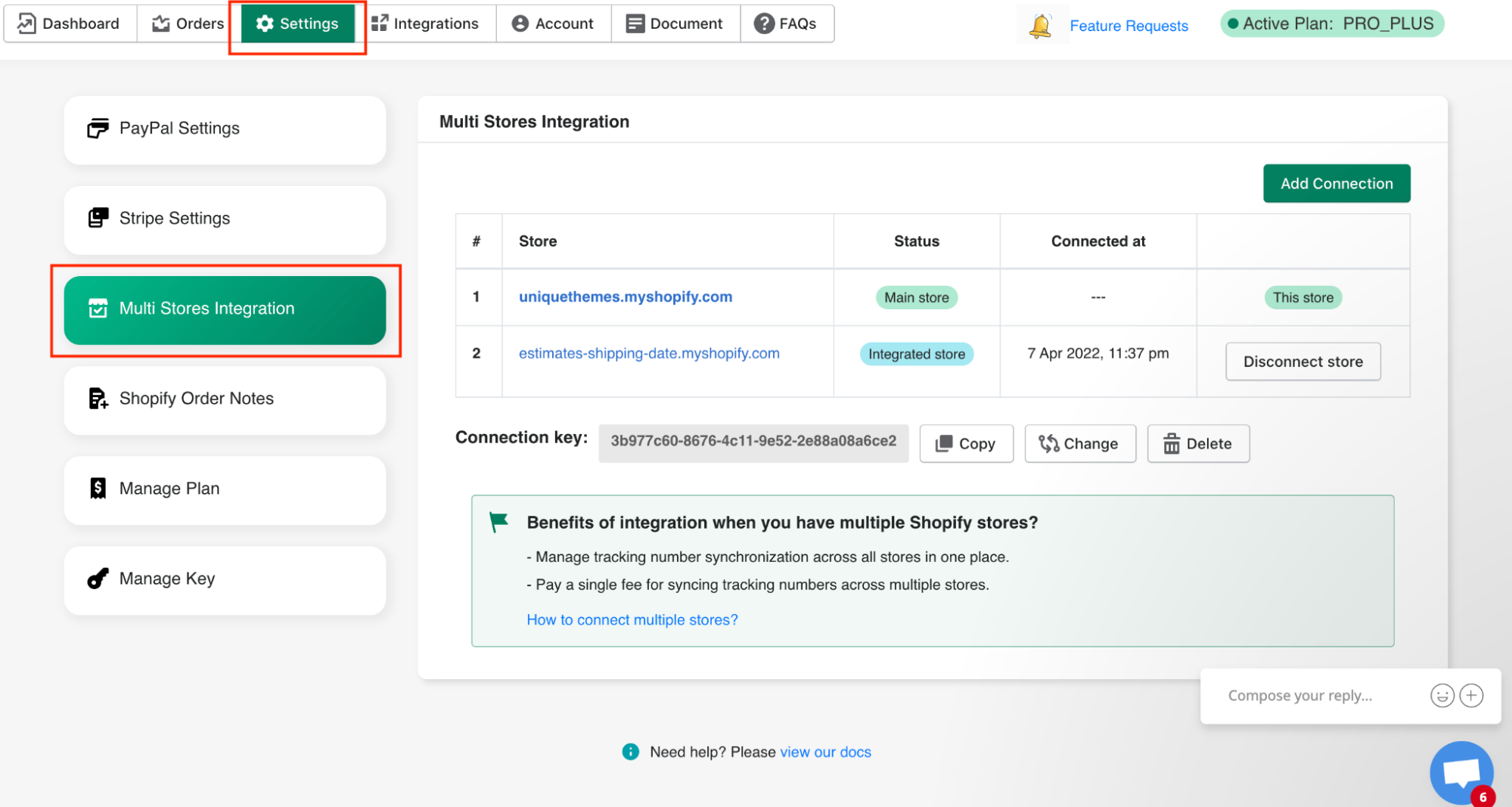Open Feature Requests bell icon
The width and height of the screenshot is (1512, 807).
pyautogui.click(x=1042, y=25)
